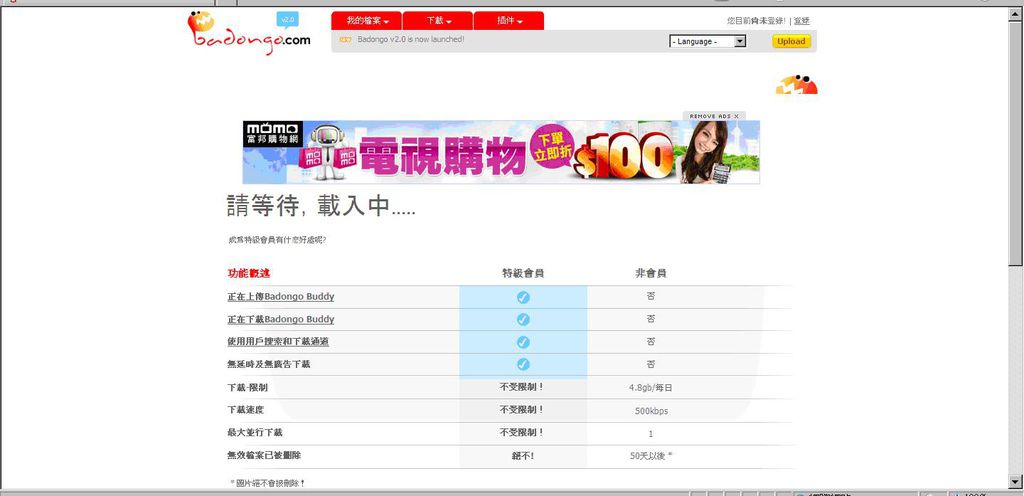The height and width of the screenshot is (496, 1024).
Task: Click 否 in 無延時及無廣告下載 row
Action: click(x=651, y=364)
